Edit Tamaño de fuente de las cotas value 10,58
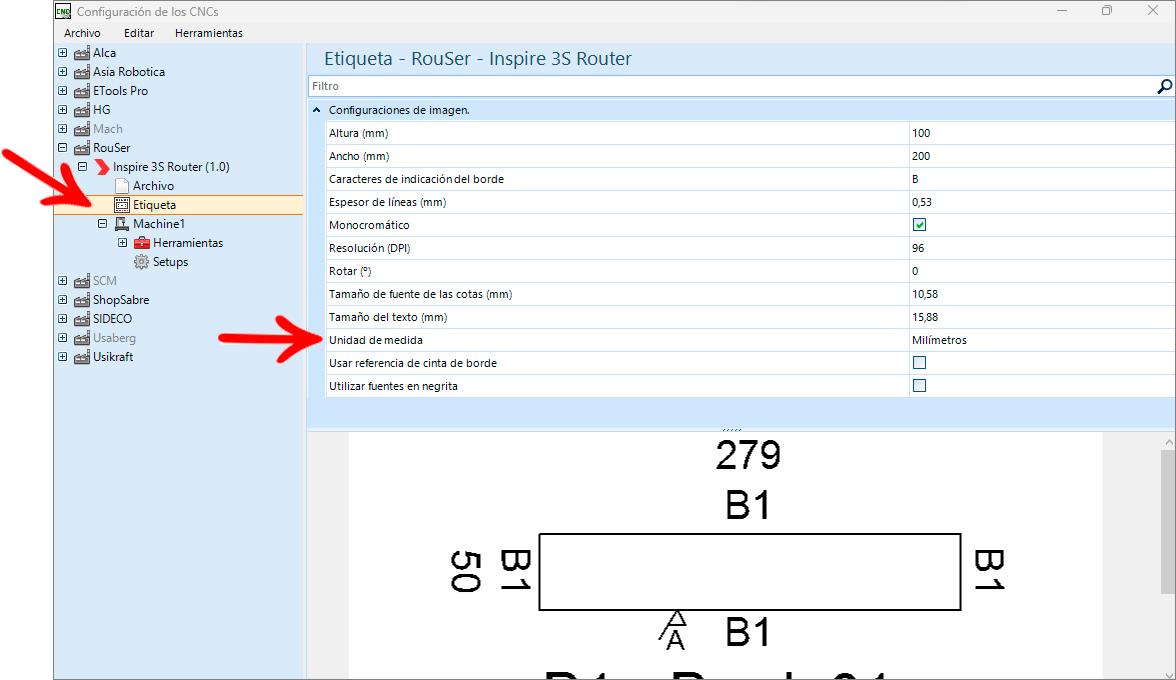The image size is (1176, 680). pos(1041,294)
